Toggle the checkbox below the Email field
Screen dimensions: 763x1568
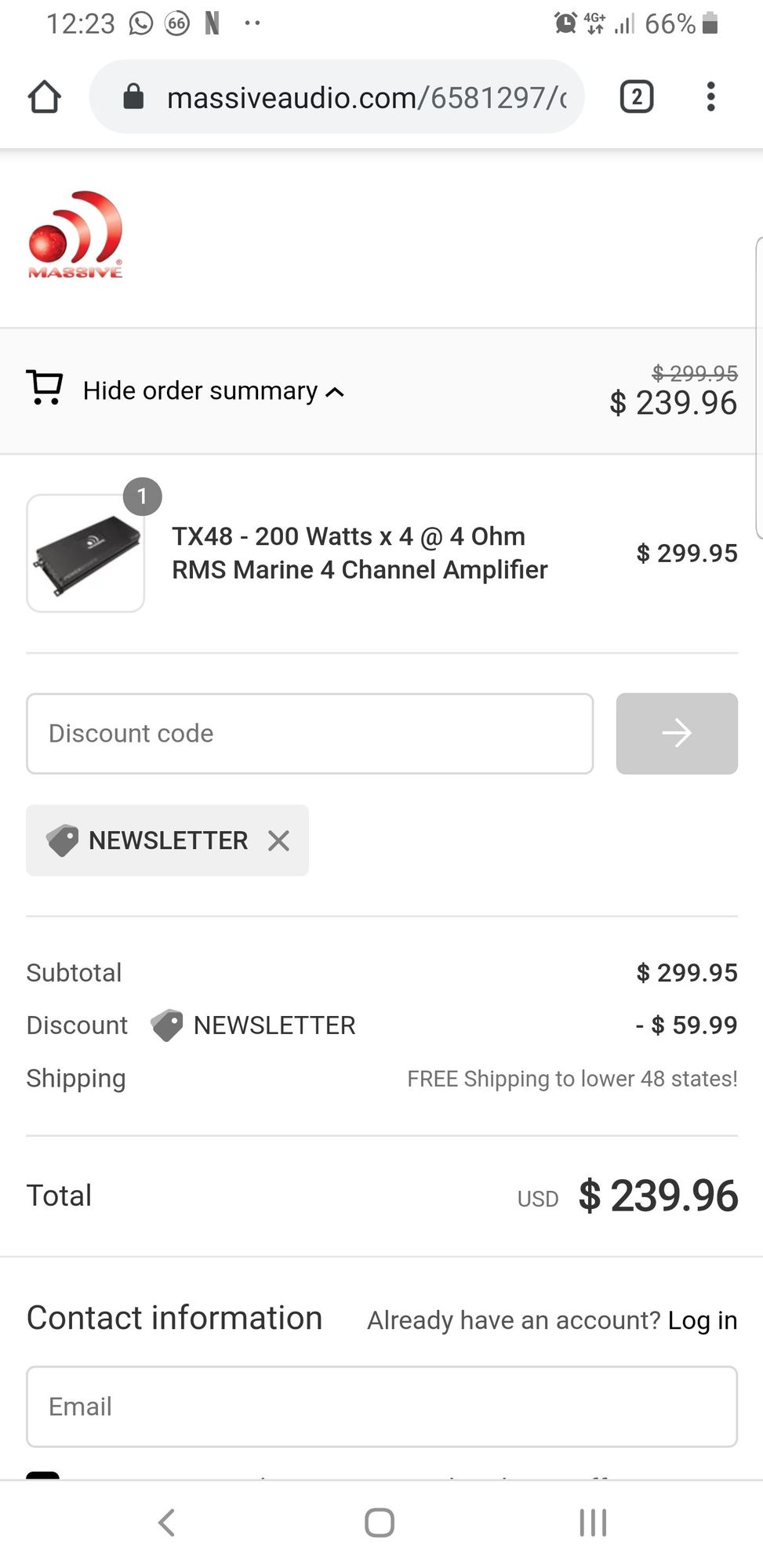pyautogui.click(x=42, y=1475)
